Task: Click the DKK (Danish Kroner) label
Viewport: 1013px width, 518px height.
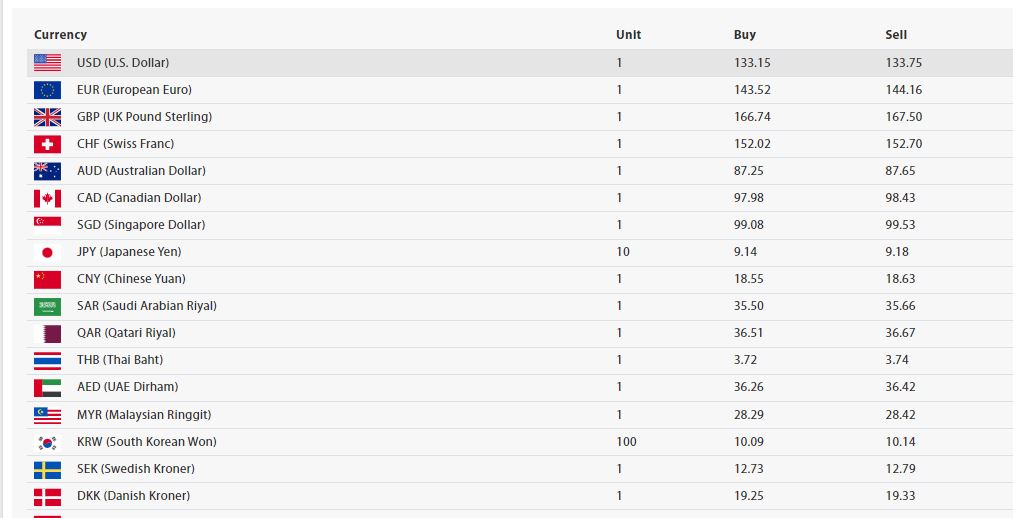Action: [x=133, y=496]
